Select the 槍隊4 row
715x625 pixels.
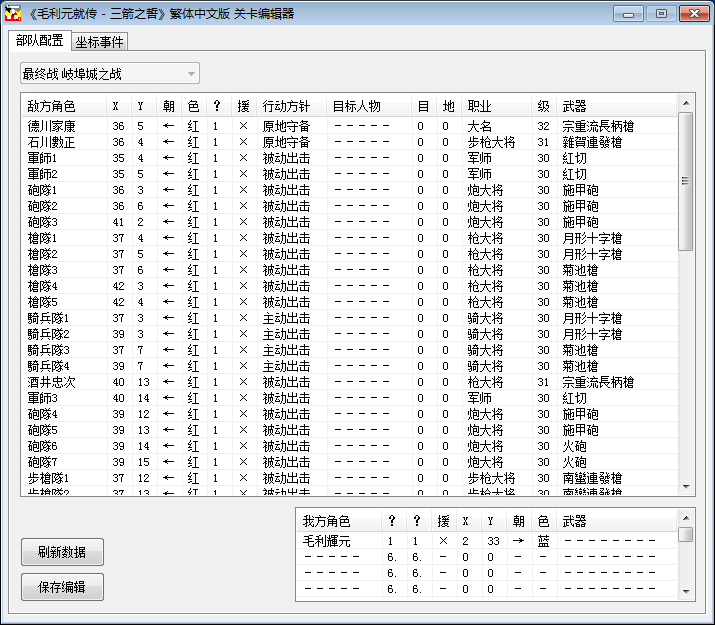pos(349,286)
